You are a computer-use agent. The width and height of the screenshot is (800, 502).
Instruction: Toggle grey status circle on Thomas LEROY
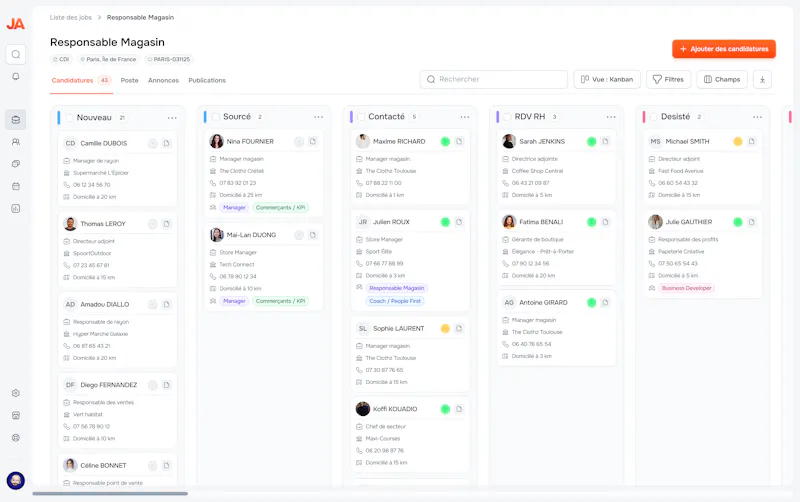click(153, 224)
